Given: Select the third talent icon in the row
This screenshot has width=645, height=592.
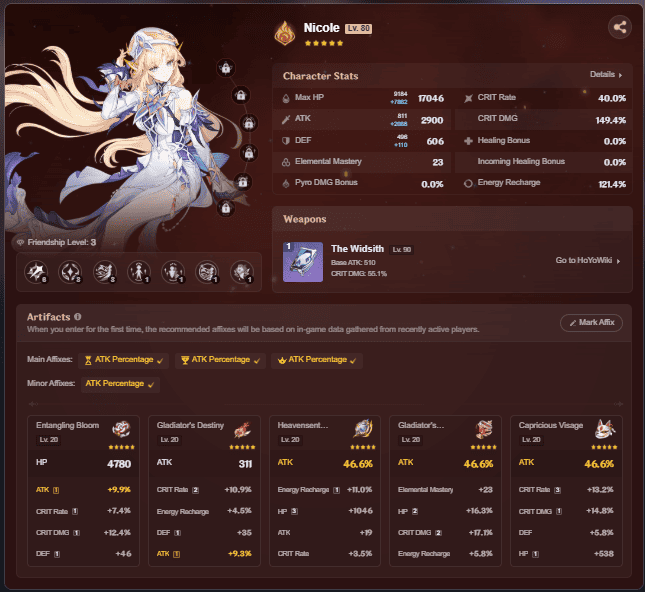Looking at the screenshot, I should 104,272.
